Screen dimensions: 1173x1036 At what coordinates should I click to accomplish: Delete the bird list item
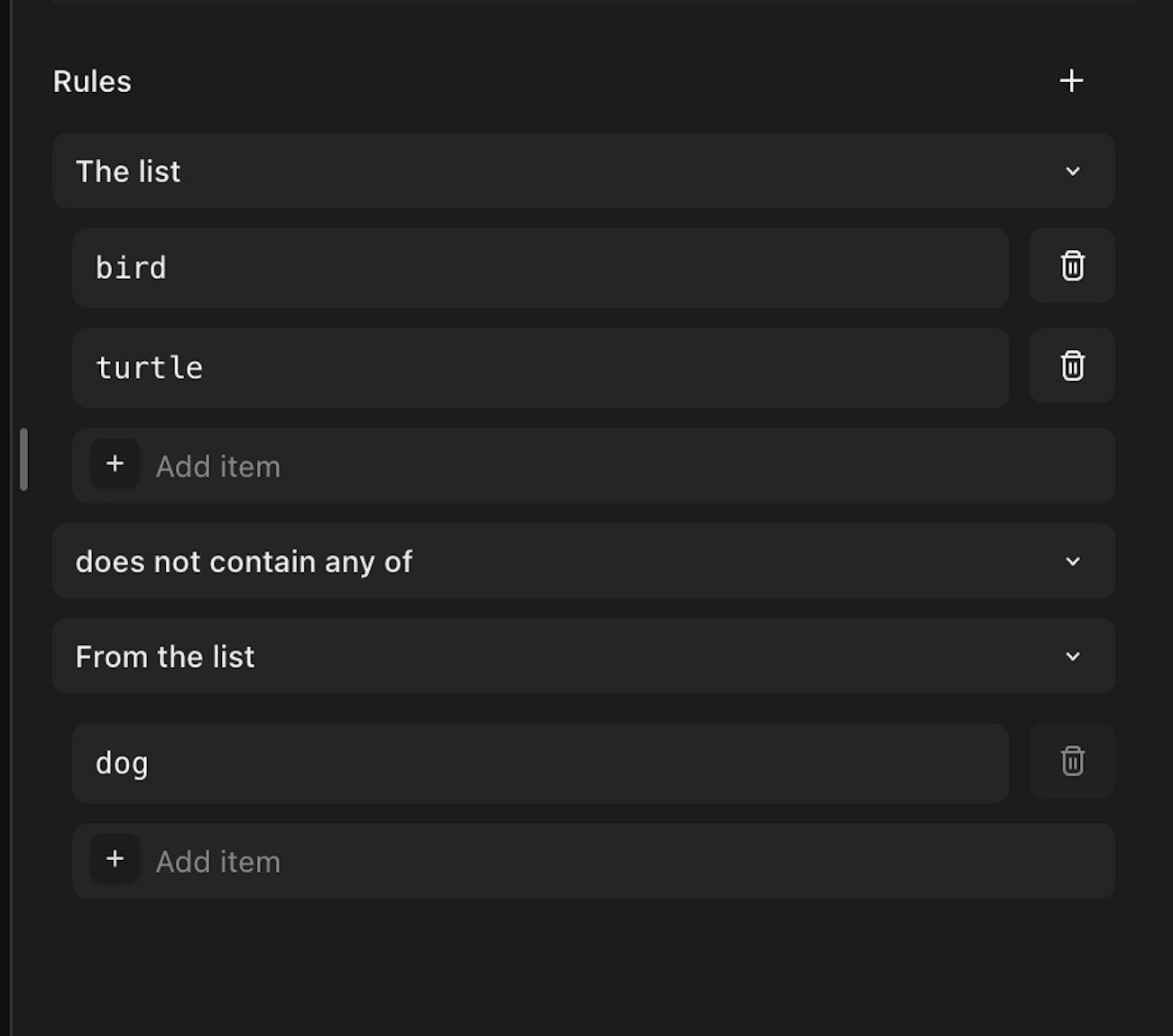1072,266
